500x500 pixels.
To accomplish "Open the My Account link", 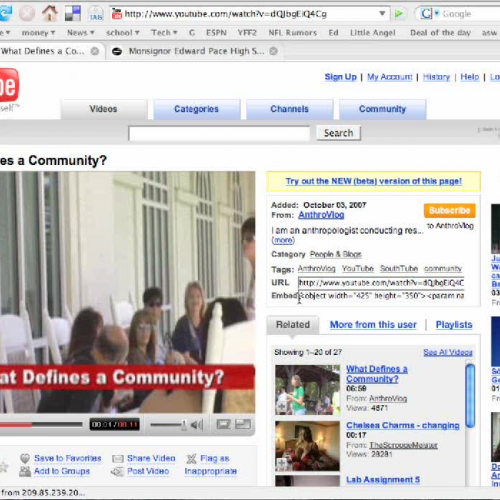I will click(x=390, y=77).
